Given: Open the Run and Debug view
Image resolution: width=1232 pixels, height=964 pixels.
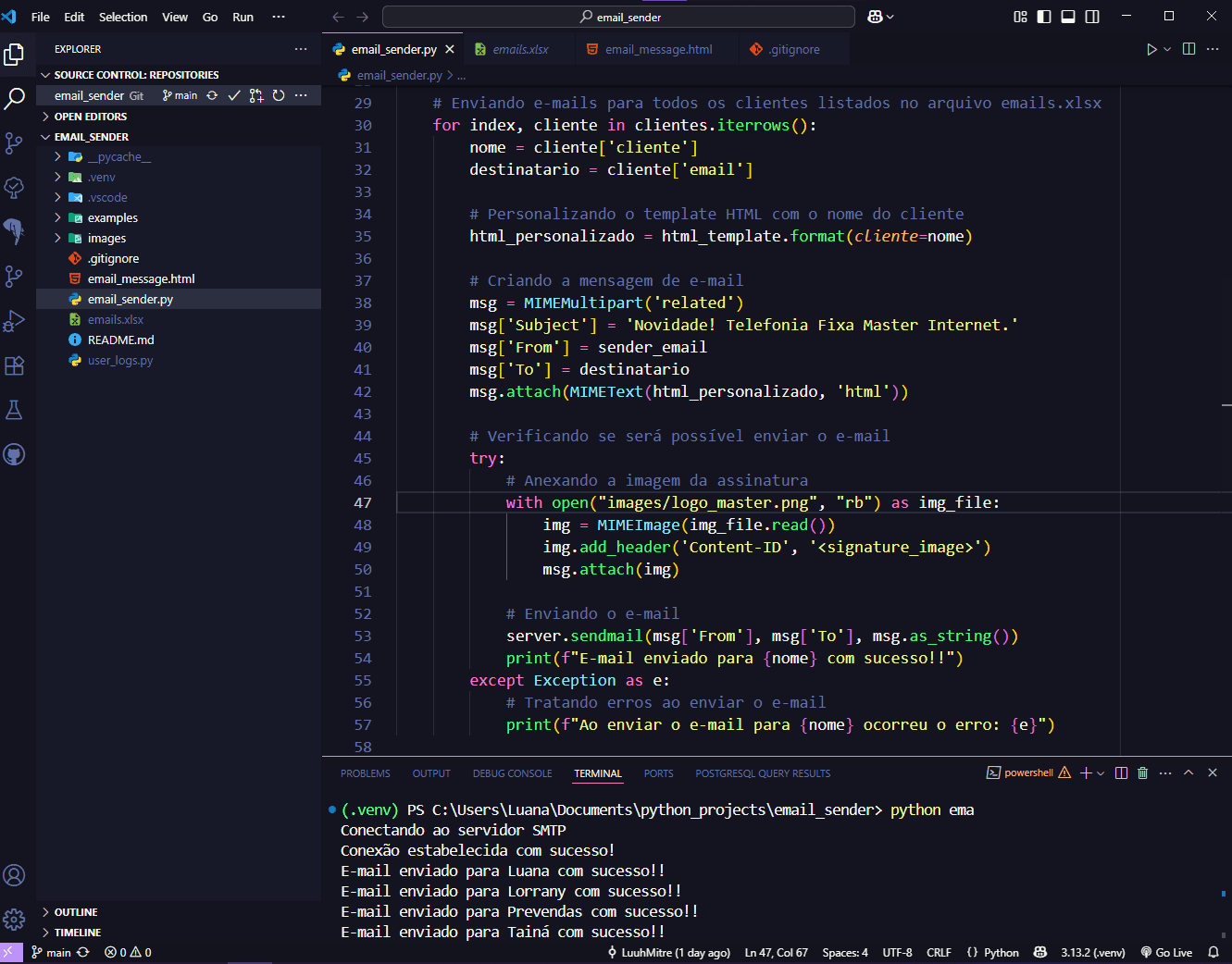Looking at the screenshot, I should pyautogui.click(x=14, y=321).
